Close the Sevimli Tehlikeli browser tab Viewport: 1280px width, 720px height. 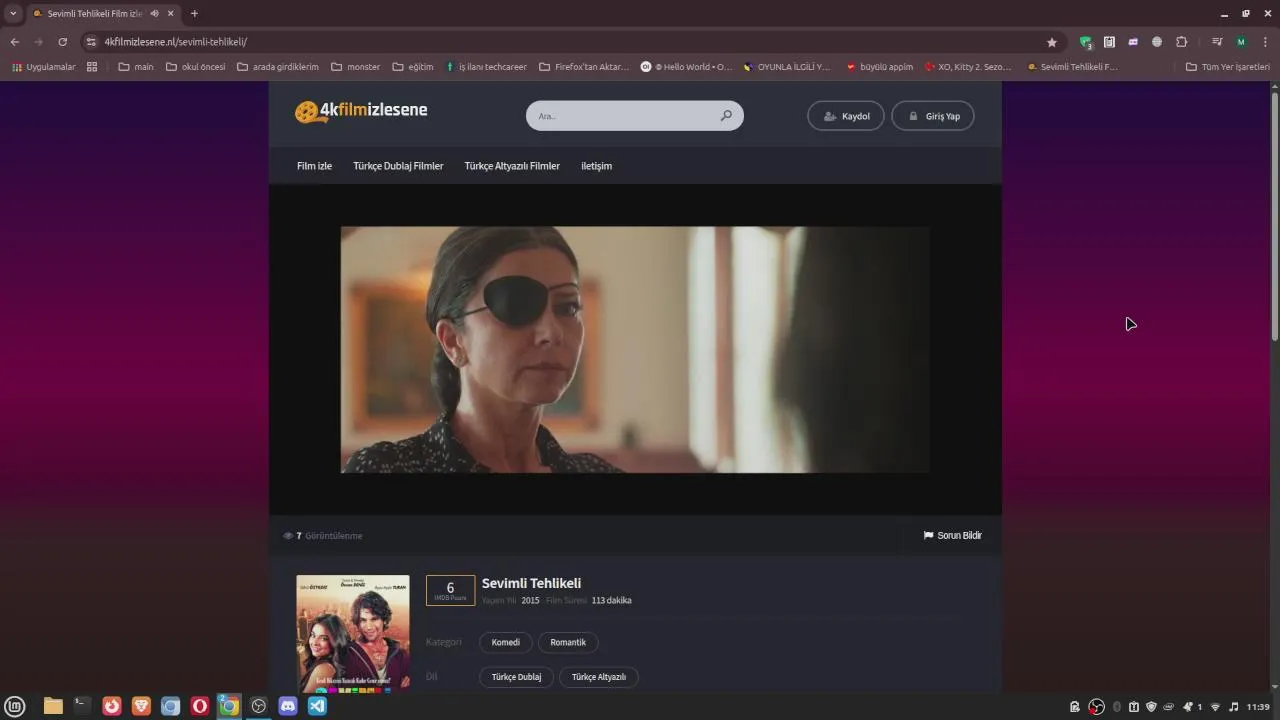point(171,14)
